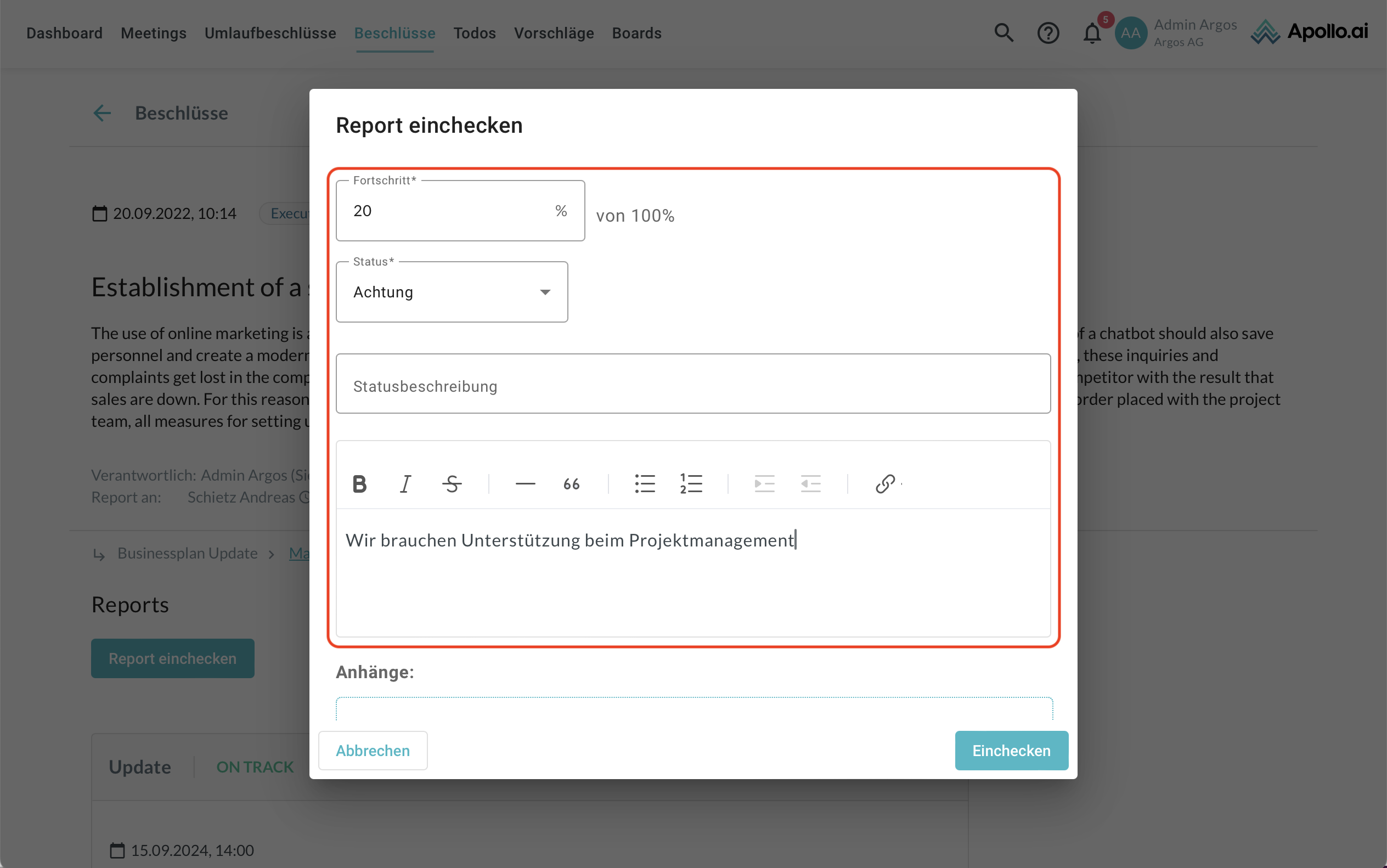This screenshot has height=868, width=1387.
Task: Go back using the Beschlüsse arrow
Action: [102, 113]
